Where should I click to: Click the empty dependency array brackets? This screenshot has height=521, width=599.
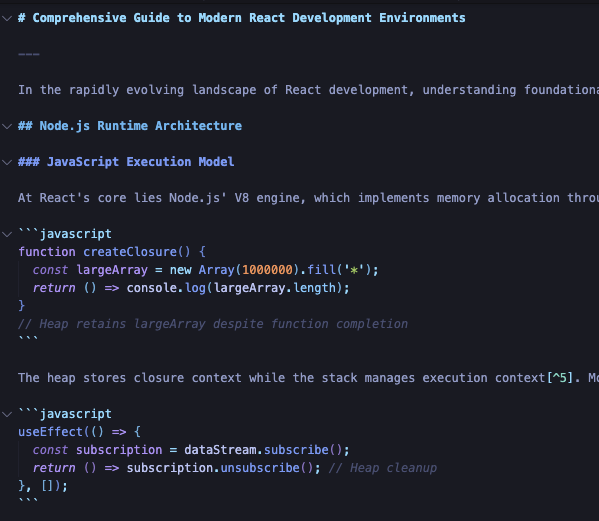(47, 486)
